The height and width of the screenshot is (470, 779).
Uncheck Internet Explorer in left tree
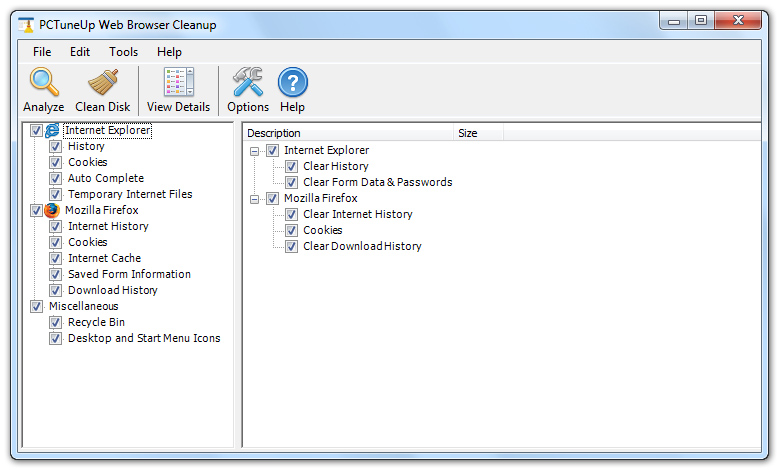(x=36, y=131)
